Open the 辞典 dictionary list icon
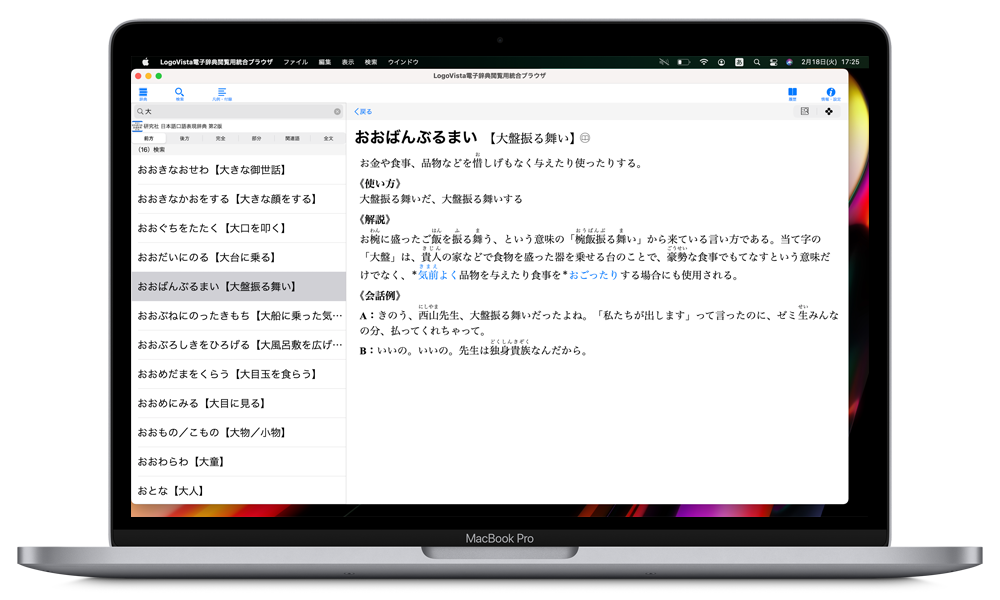Viewport: 1000px width, 600px height. (143, 94)
